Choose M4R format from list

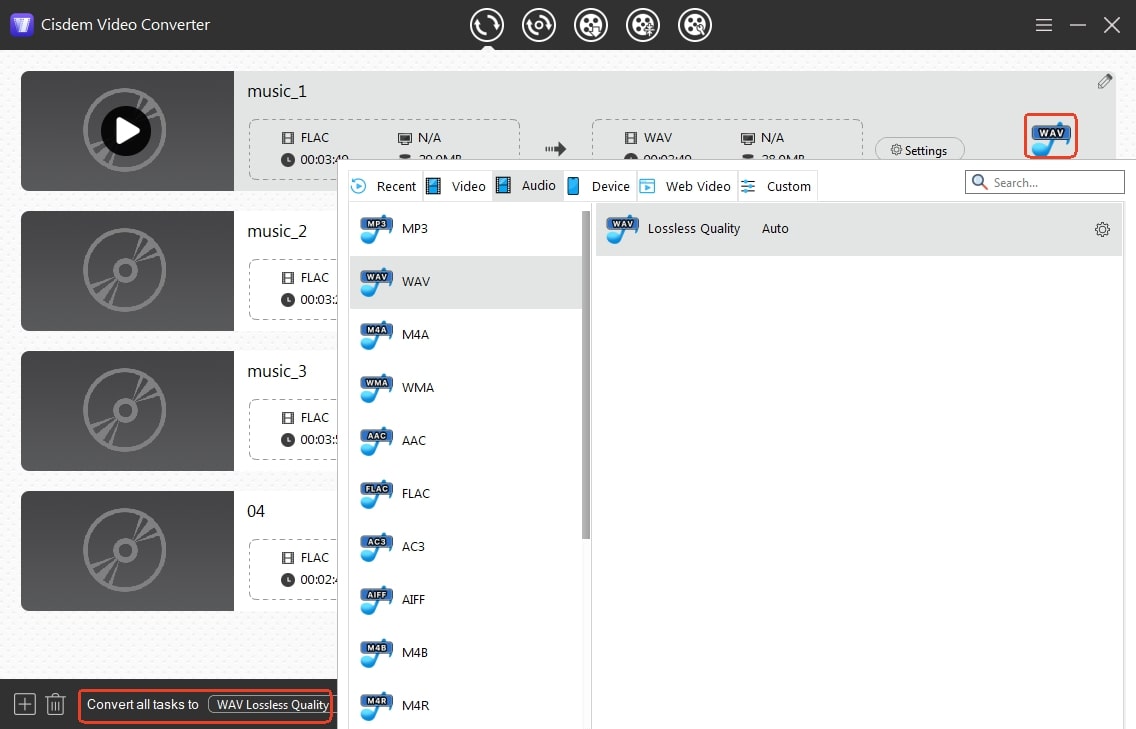(466, 705)
